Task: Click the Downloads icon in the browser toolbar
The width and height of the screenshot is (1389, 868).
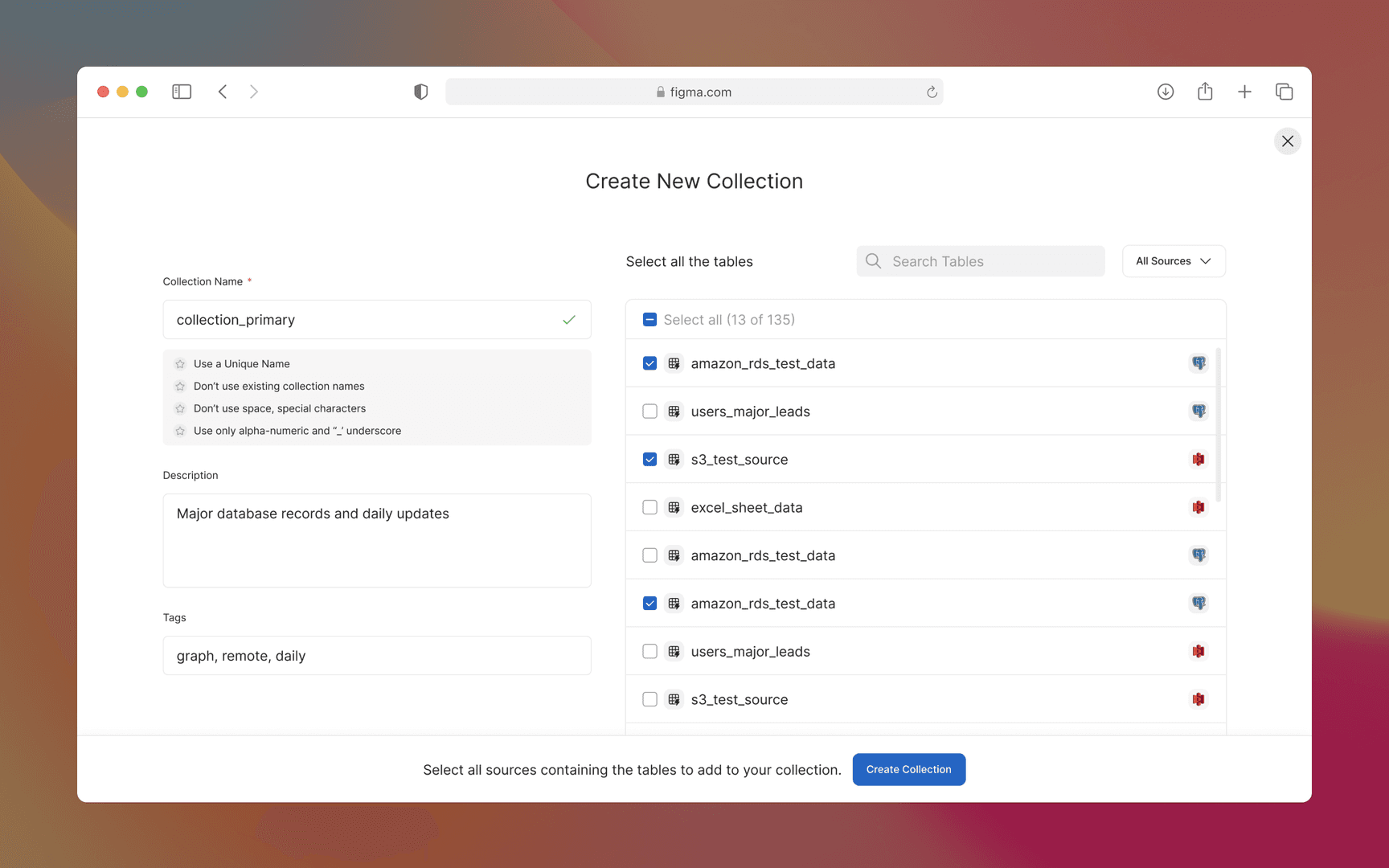Action: click(1166, 91)
